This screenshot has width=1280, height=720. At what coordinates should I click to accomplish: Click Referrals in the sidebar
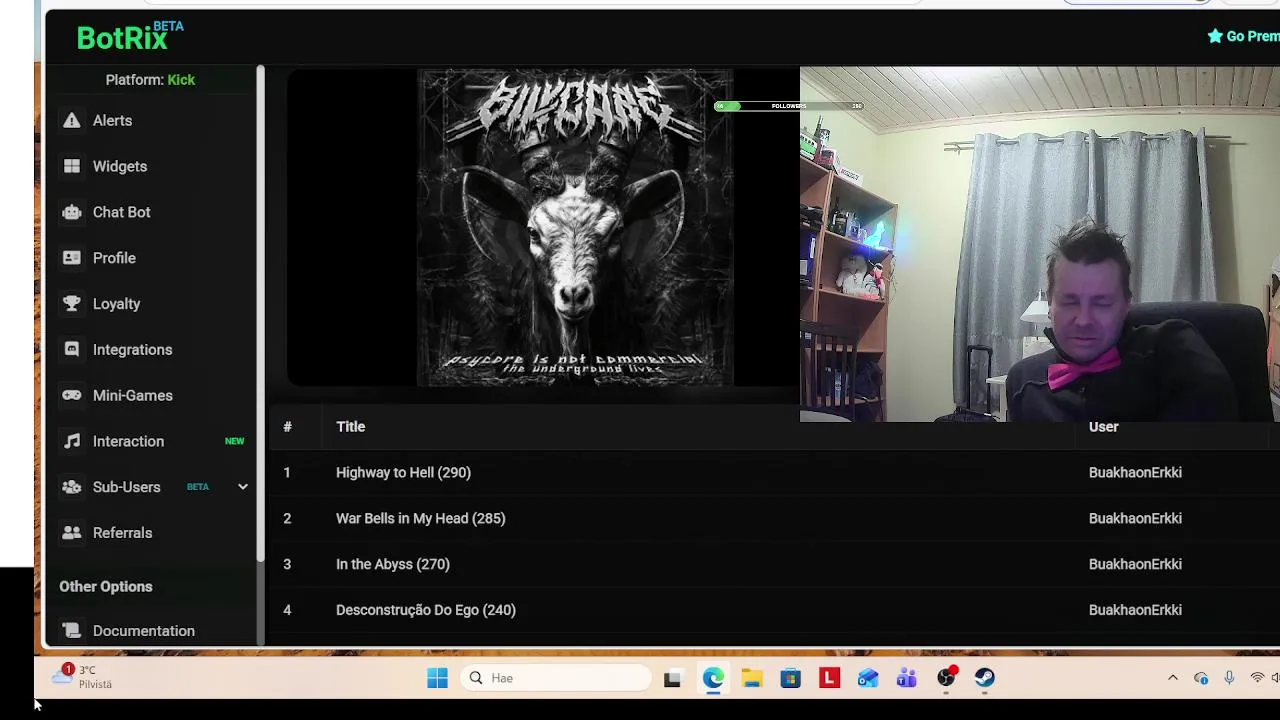pos(123,533)
